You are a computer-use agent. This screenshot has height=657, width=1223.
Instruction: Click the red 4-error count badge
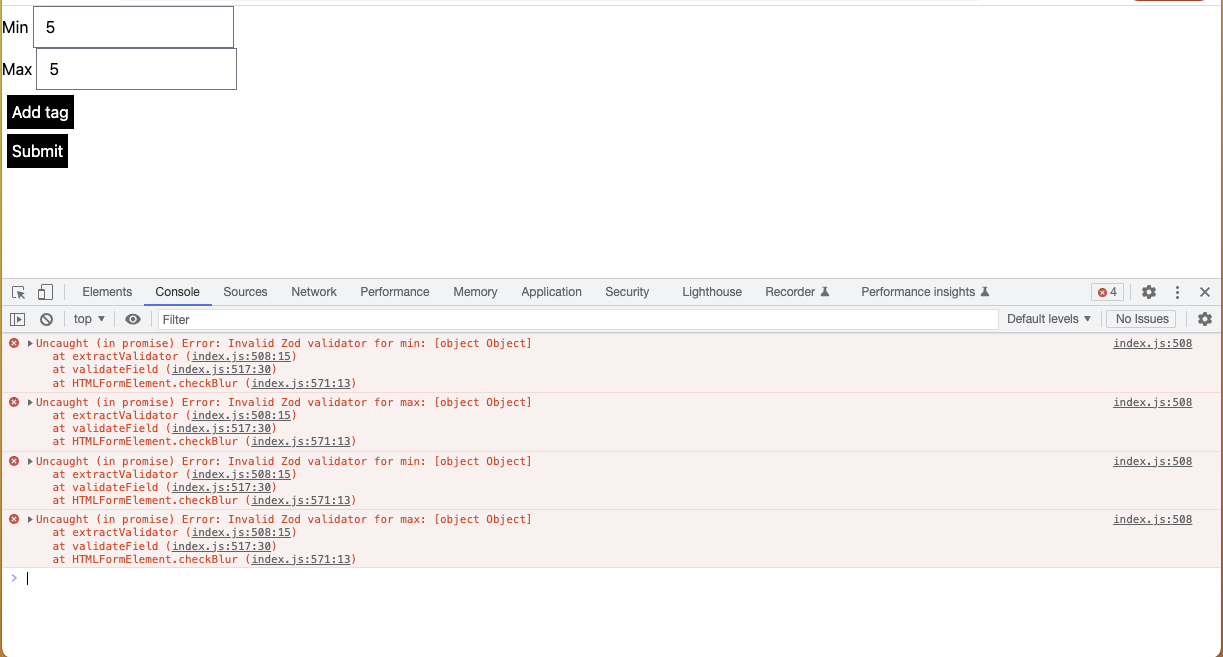(1107, 291)
